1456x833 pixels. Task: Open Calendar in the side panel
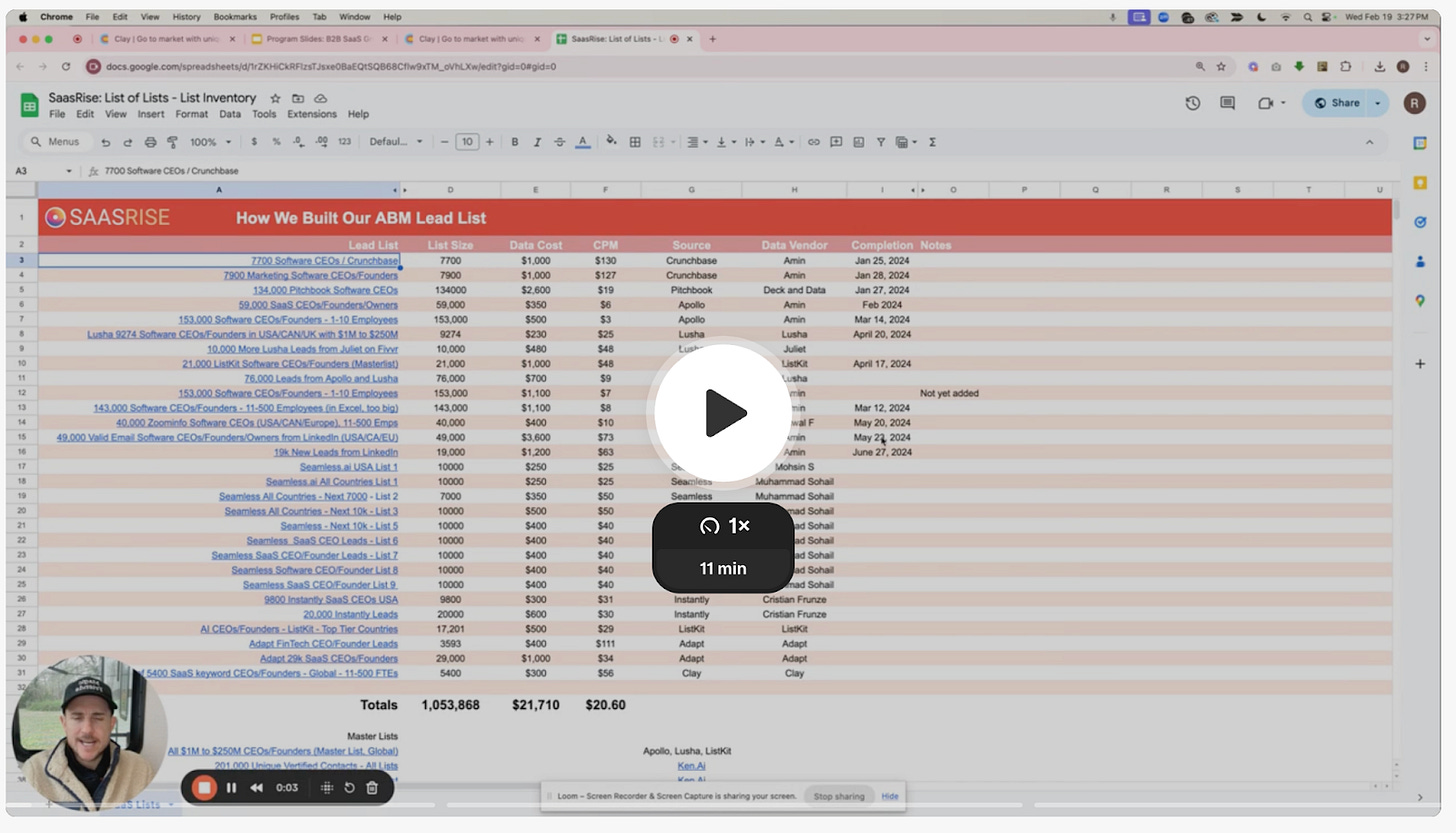point(1419,143)
